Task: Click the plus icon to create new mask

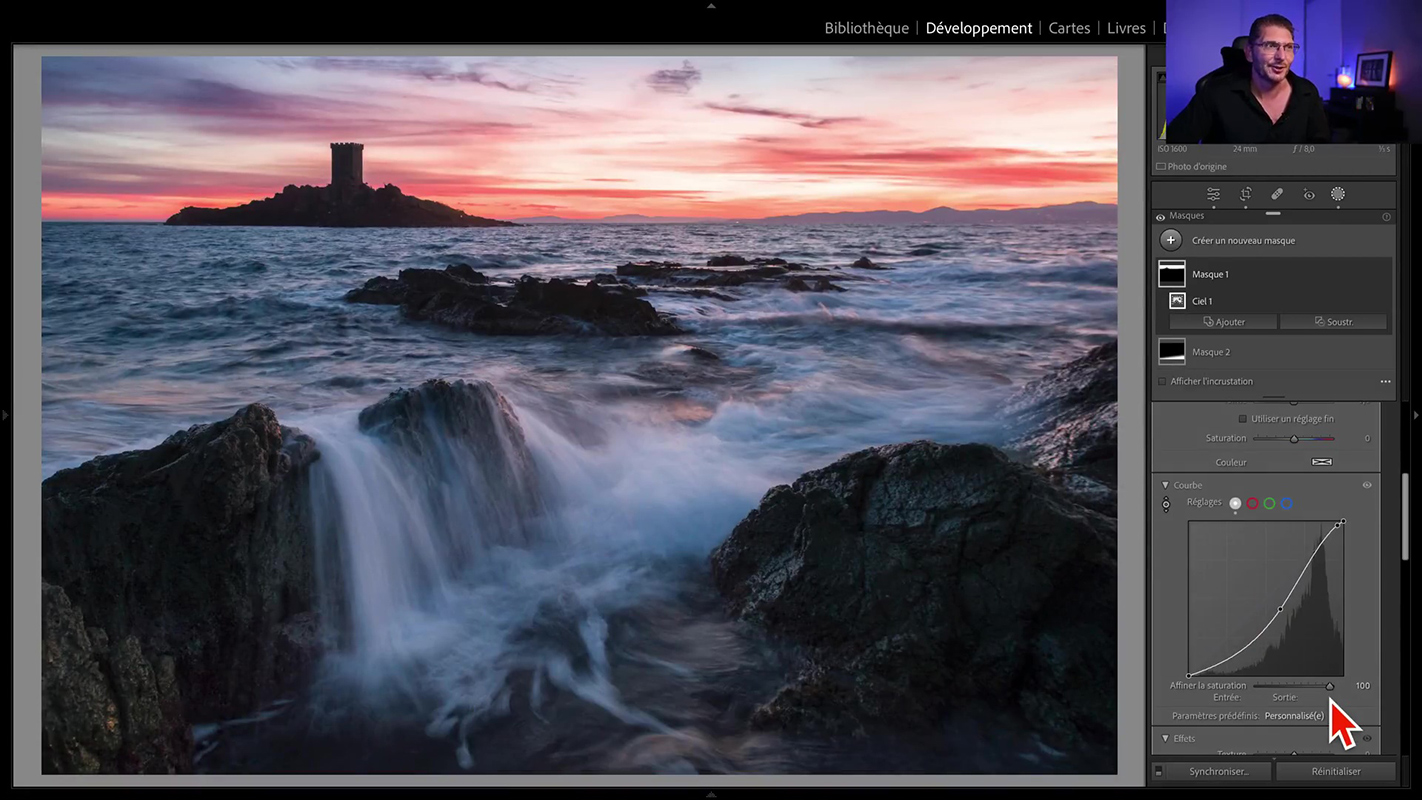Action: point(1170,240)
